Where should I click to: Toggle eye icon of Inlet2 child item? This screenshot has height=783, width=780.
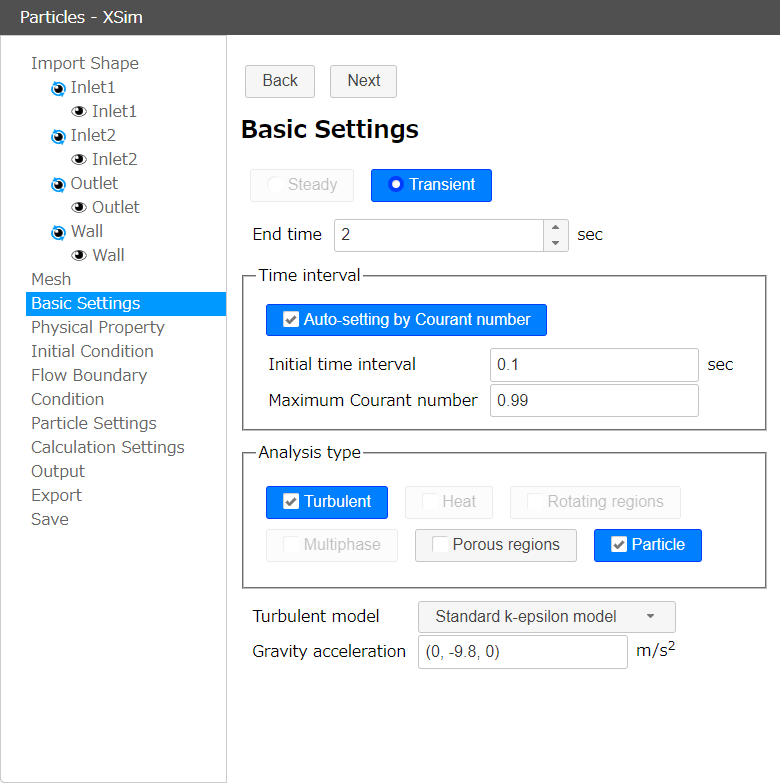coord(79,159)
